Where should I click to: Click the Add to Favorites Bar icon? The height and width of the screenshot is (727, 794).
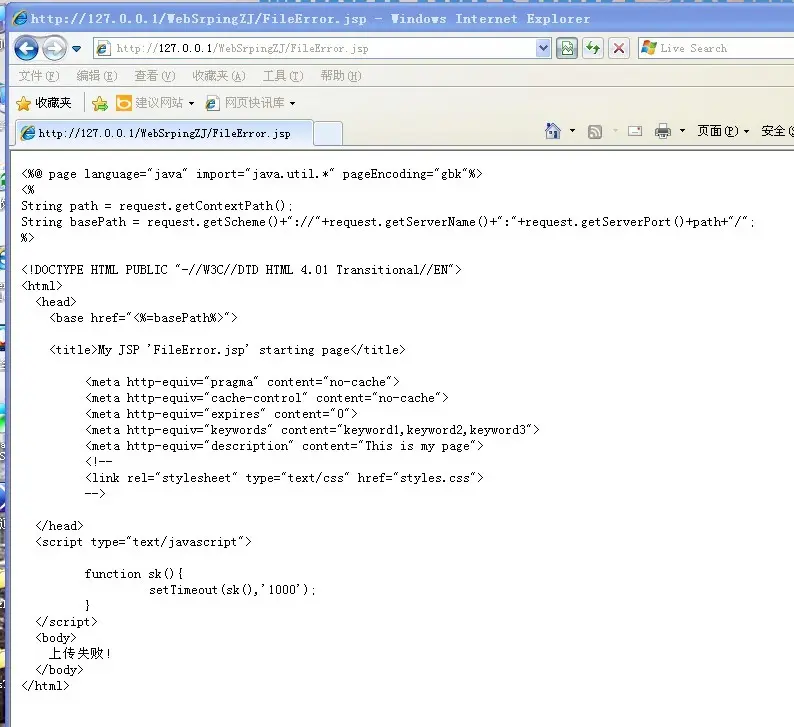[x=100, y=103]
